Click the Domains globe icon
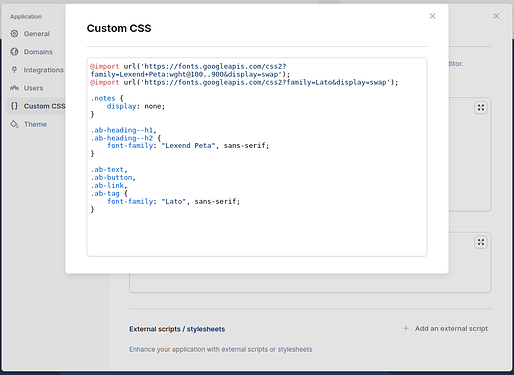 (x=14, y=52)
